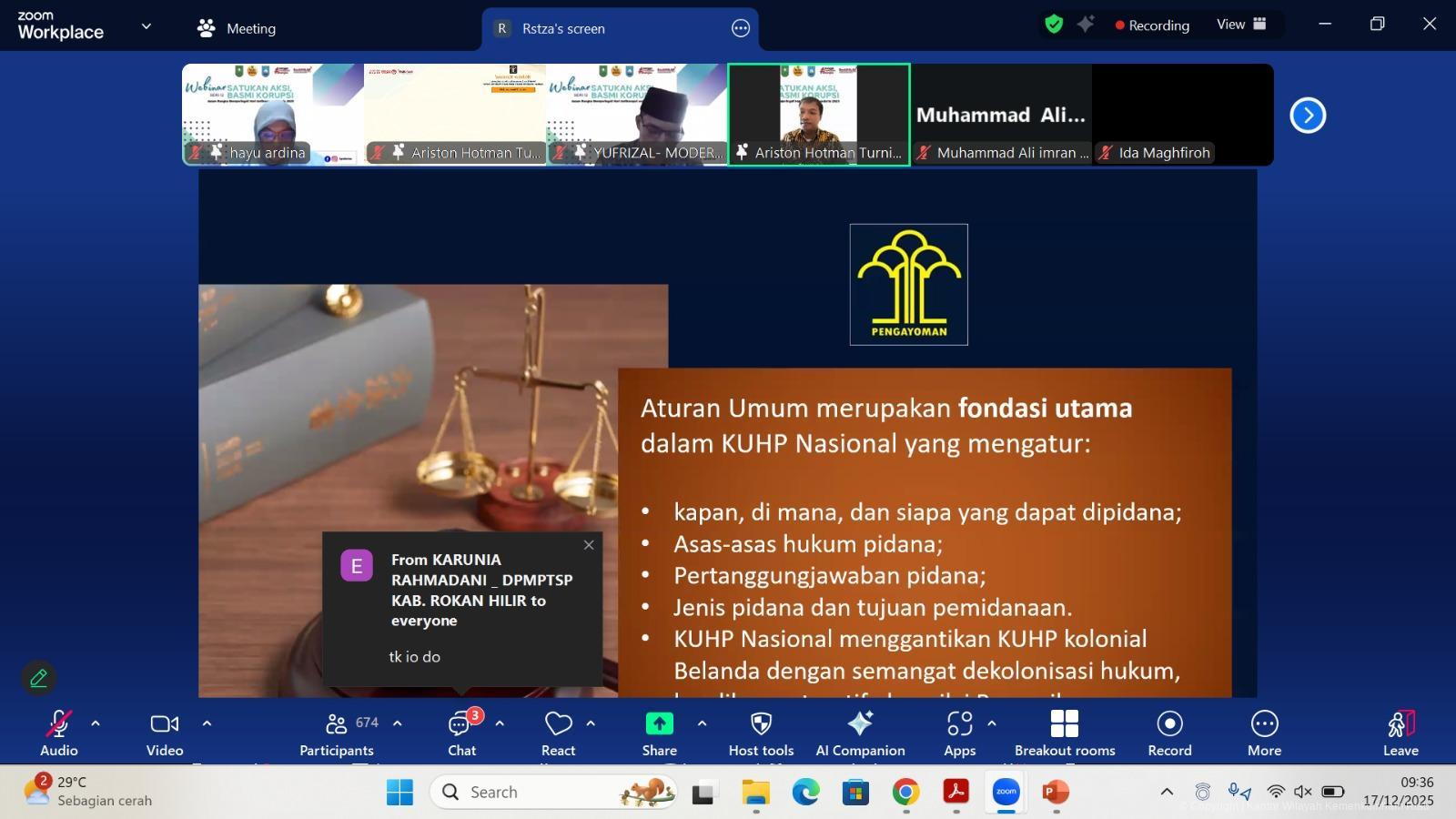Start a recording with the Record icon
The image size is (1456, 819).
coord(1168,732)
